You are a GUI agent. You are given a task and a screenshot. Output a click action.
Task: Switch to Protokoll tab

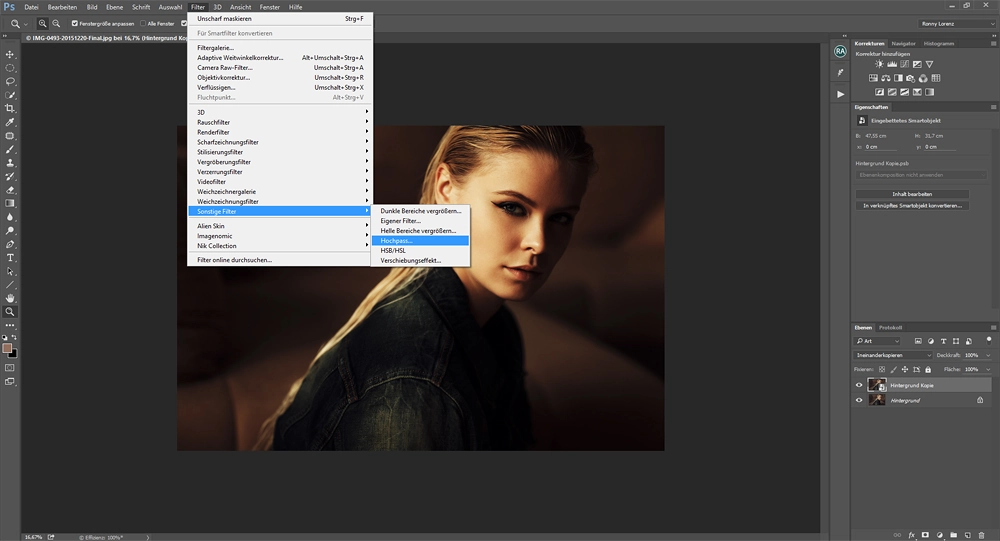[x=890, y=327]
